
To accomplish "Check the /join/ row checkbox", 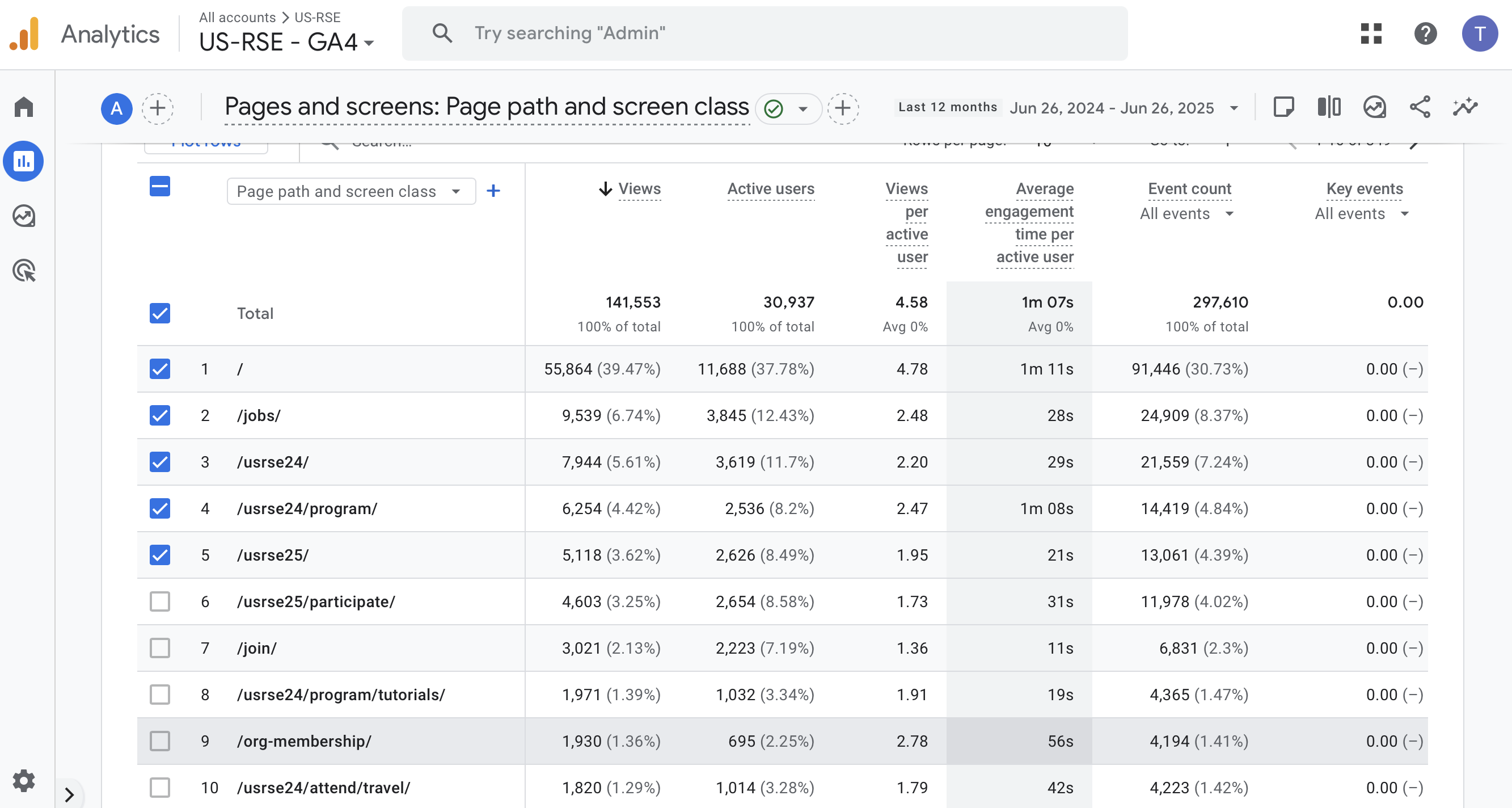I will 160,647.
